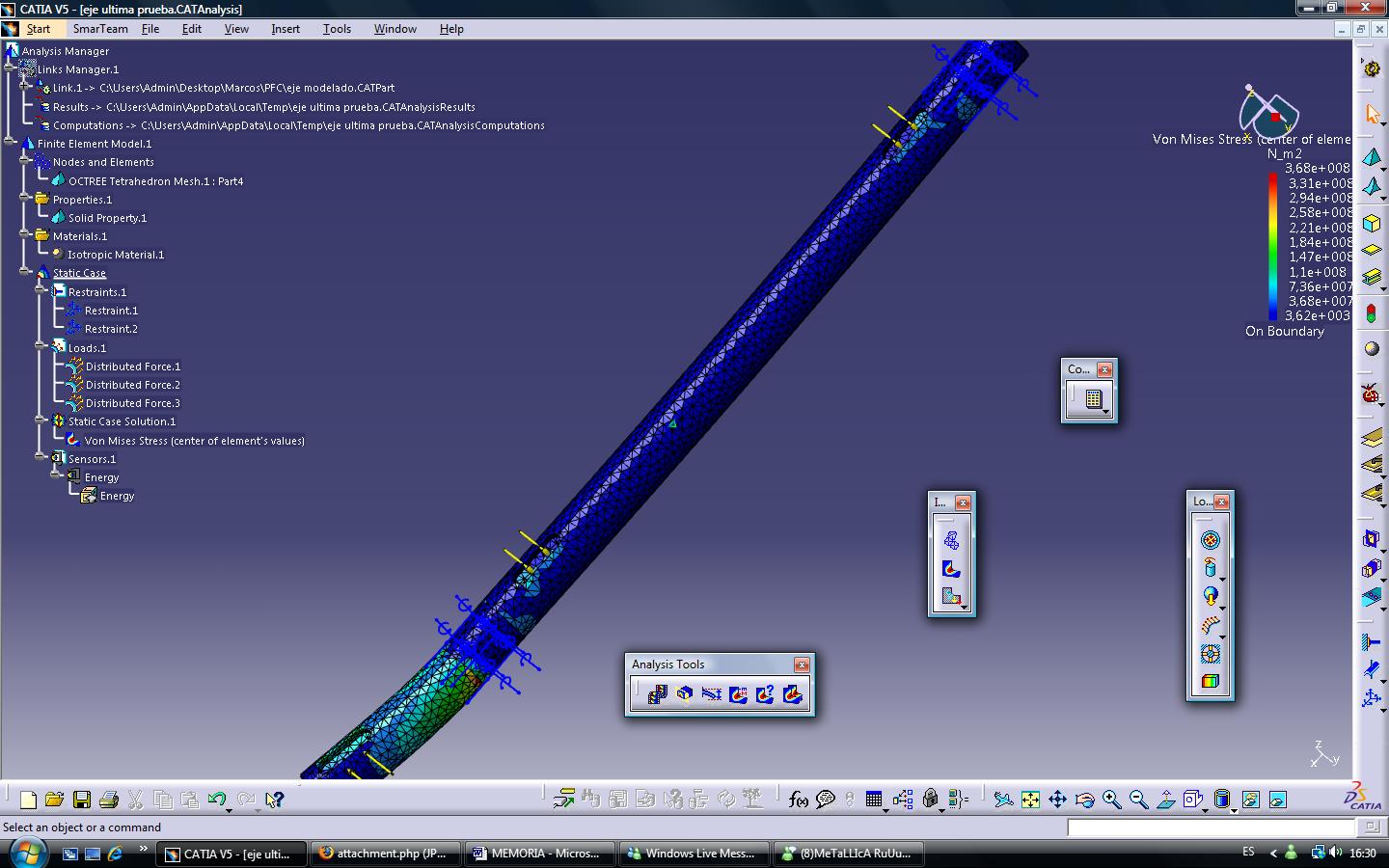Viewport: 1389px width, 868px height.
Task: Select the Pan view tool
Action: click(x=1058, y=800)
